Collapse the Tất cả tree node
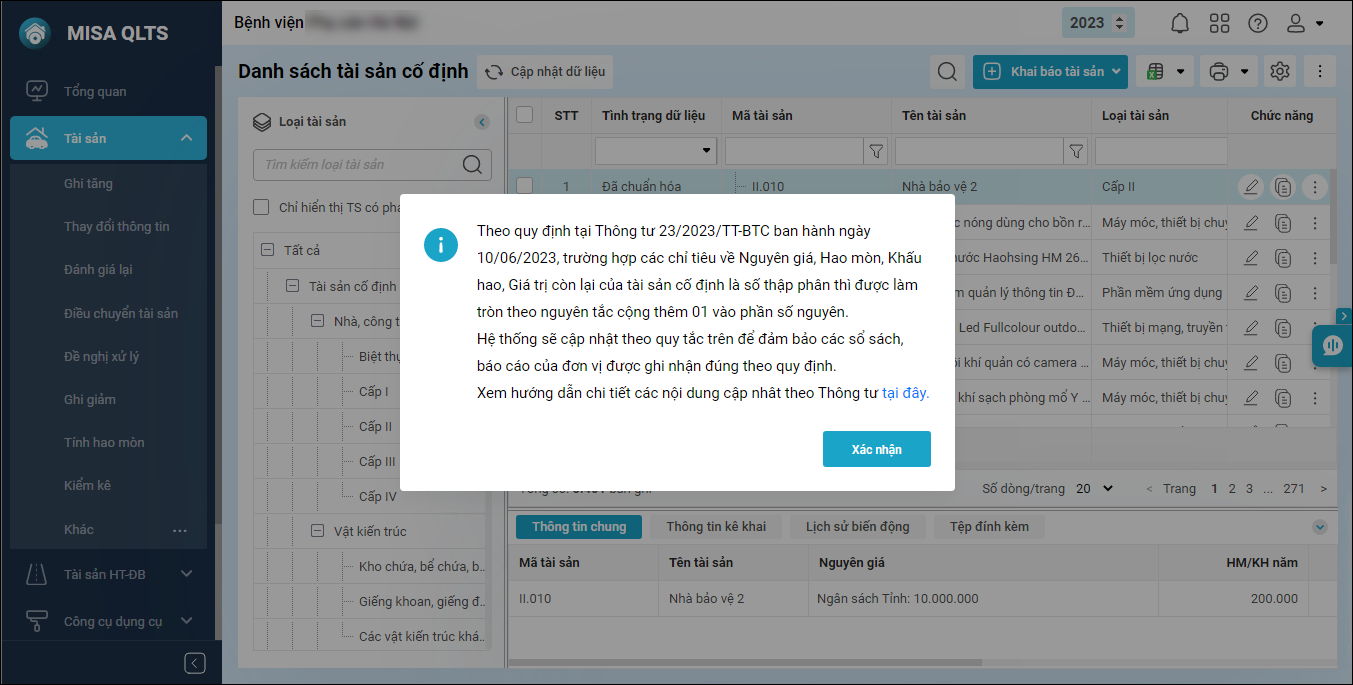 click(x=266, y=250)
